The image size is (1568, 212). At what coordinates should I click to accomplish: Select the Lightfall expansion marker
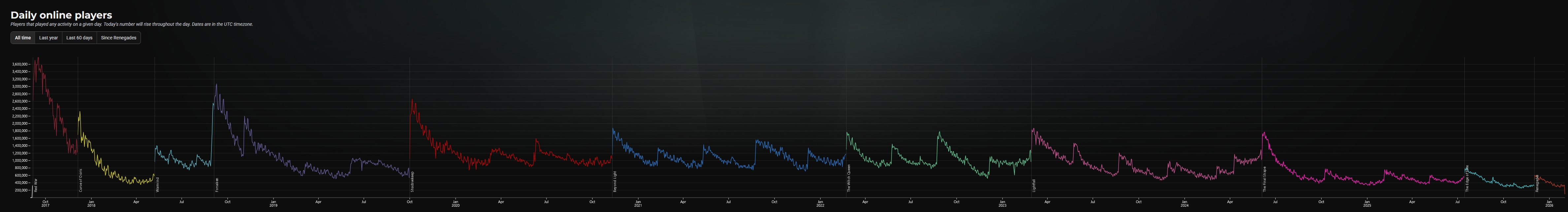point(1033,185)
